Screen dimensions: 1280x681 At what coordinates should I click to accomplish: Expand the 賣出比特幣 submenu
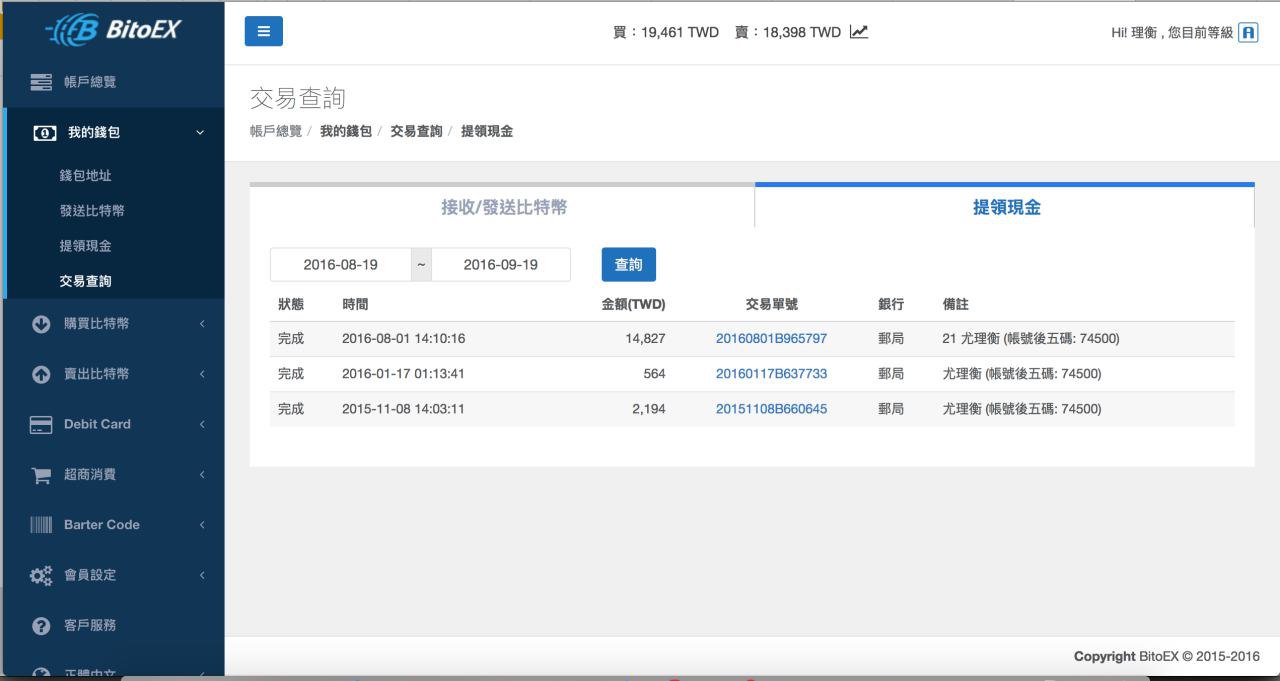tap(201, 374)
